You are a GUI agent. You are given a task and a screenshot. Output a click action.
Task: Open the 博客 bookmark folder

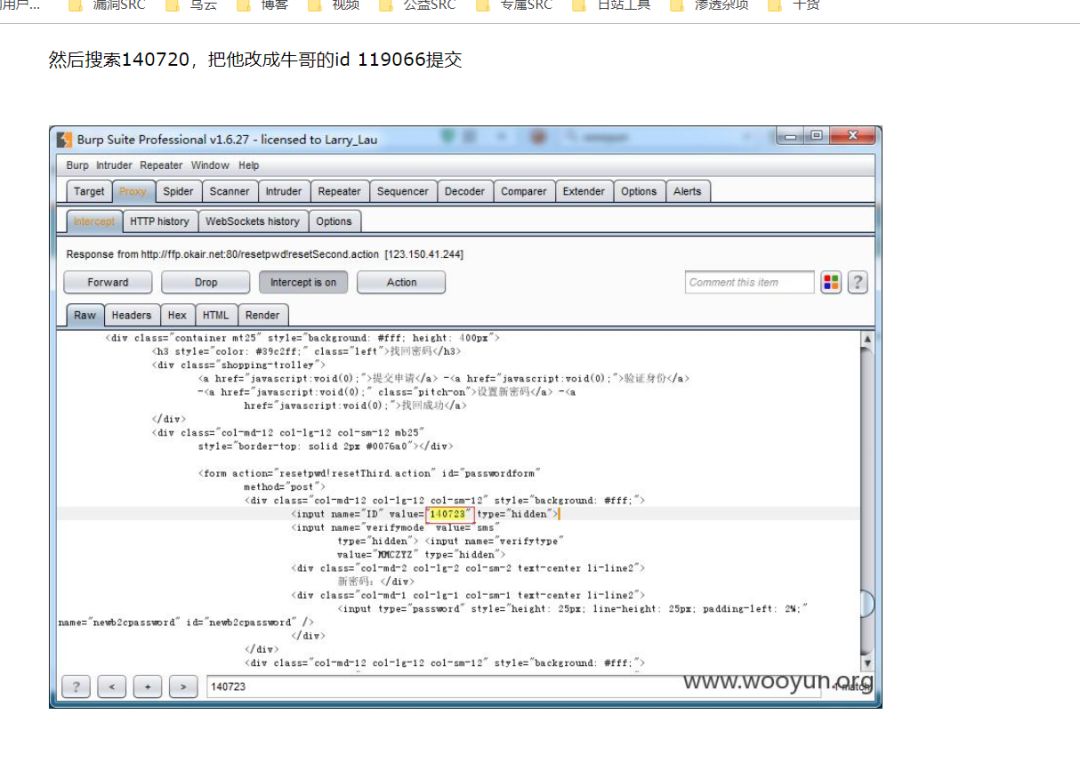click(262, 6)
